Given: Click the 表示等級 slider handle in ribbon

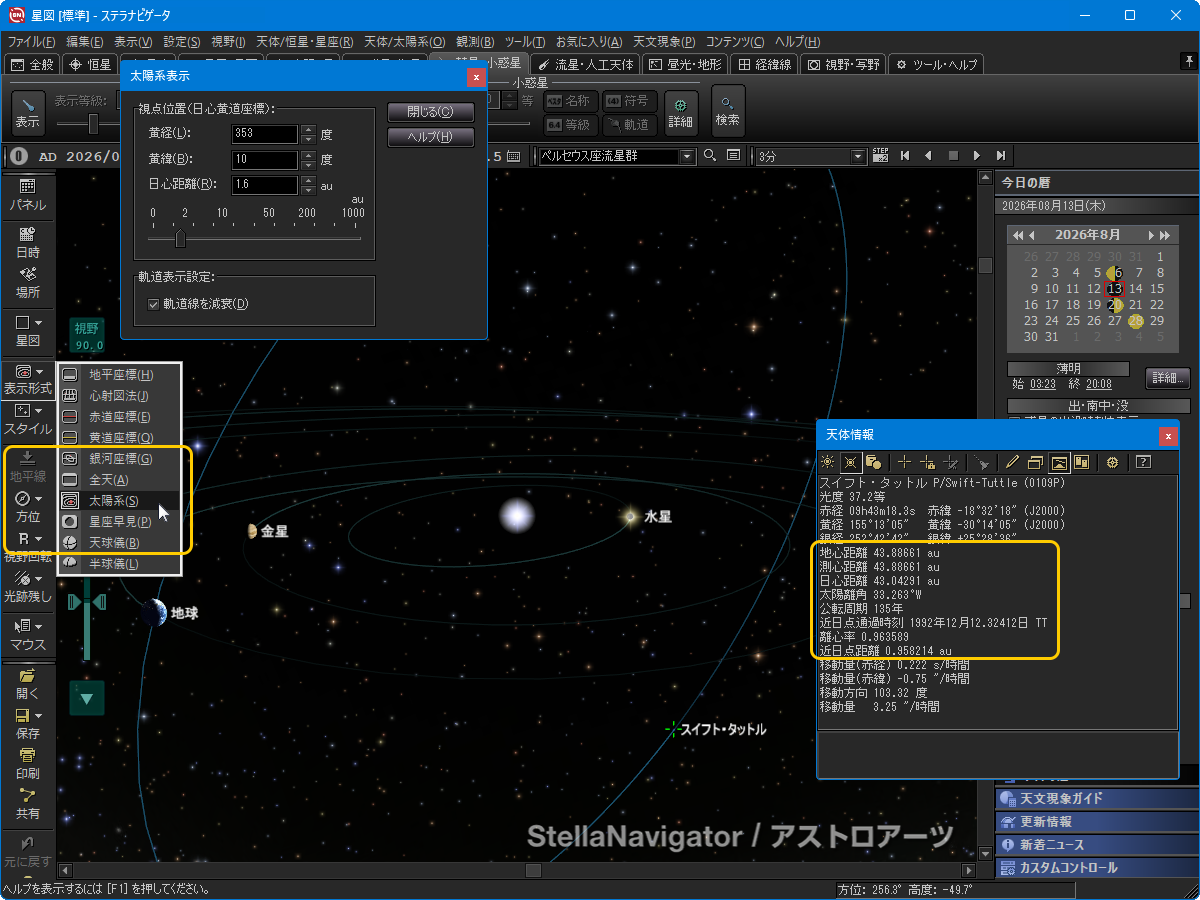Looking at the screenshot, I should point(93,123).
